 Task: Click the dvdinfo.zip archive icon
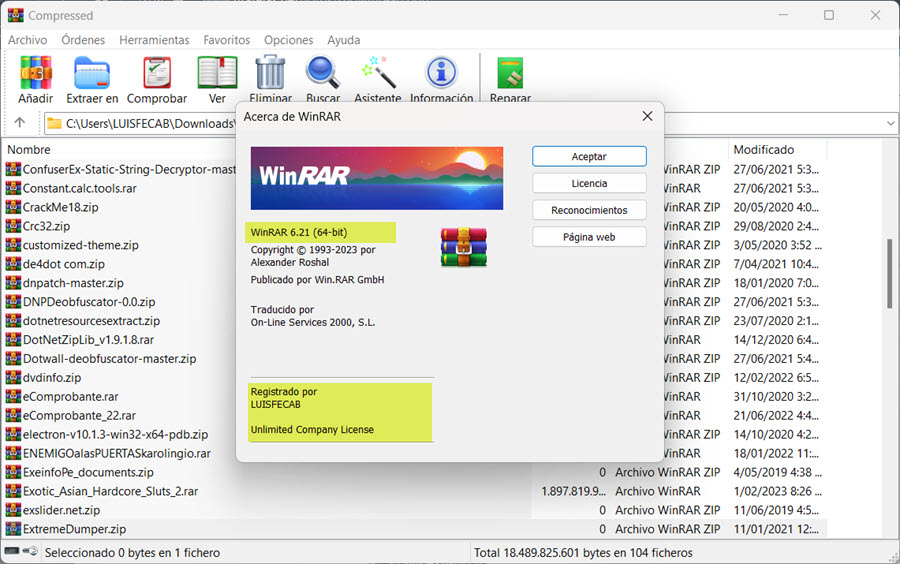pyautogui.click(x=13, y=378)
